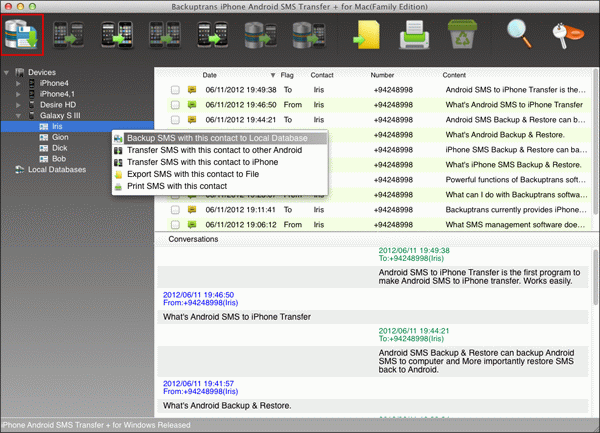Screen dimensions: 600x433
Task: Choose Backup SMS with this contact to Local Database
Action: tap(220, 138)
